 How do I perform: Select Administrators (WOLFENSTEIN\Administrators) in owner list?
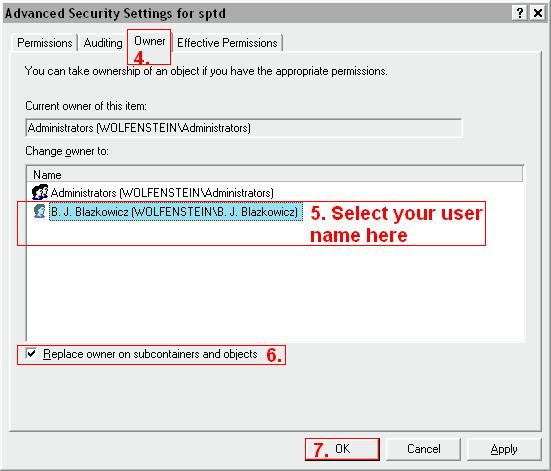(162, 193)
